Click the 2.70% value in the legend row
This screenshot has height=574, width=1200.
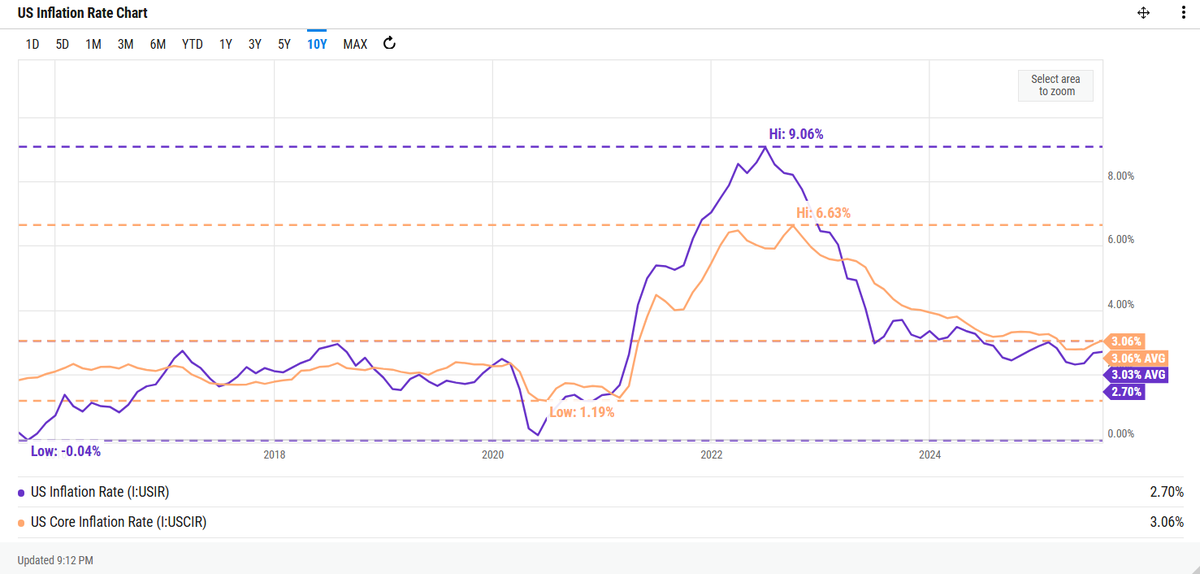click(1166, 492)
